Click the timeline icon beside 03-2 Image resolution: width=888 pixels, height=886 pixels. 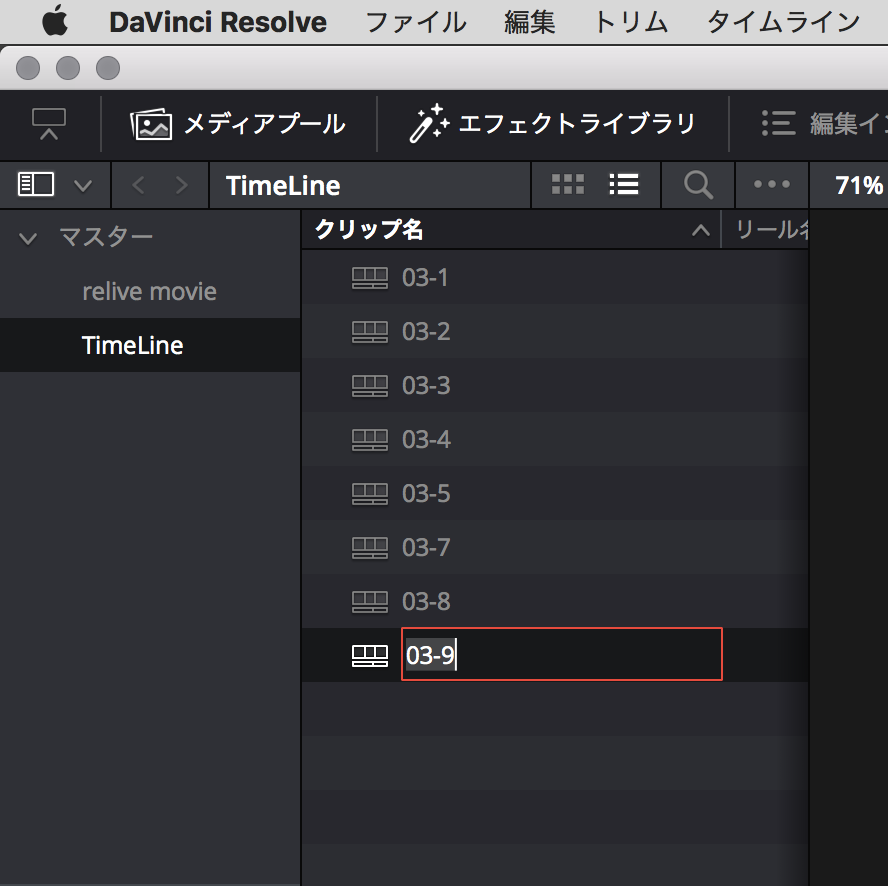tap(370, 331)
